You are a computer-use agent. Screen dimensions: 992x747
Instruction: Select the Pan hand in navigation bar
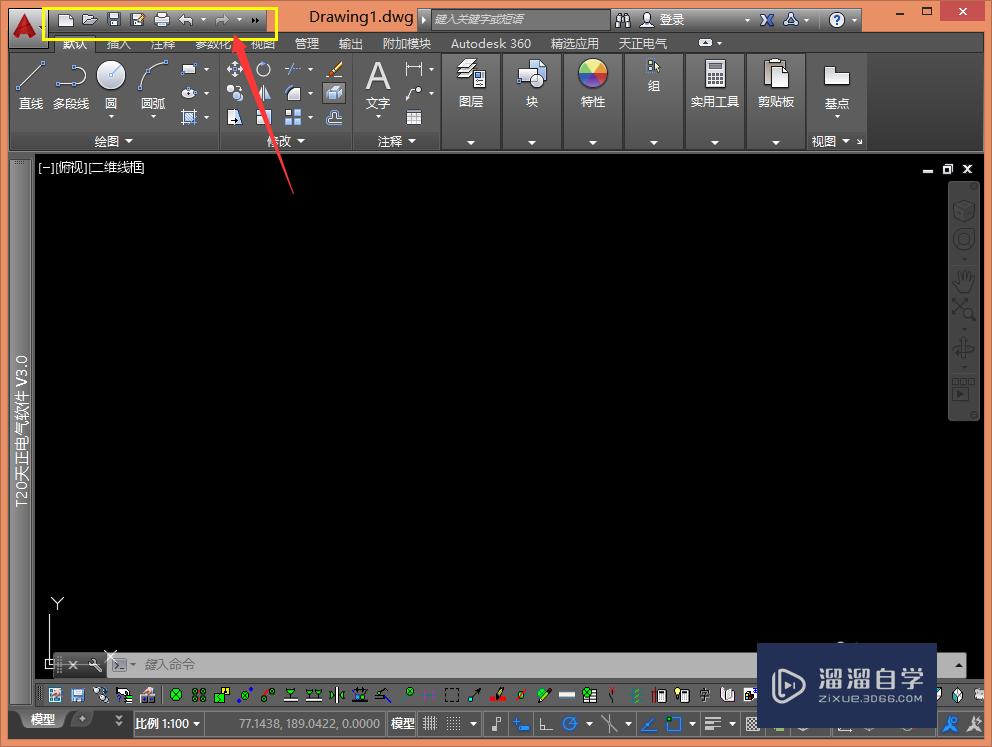[x=964, y=280]
